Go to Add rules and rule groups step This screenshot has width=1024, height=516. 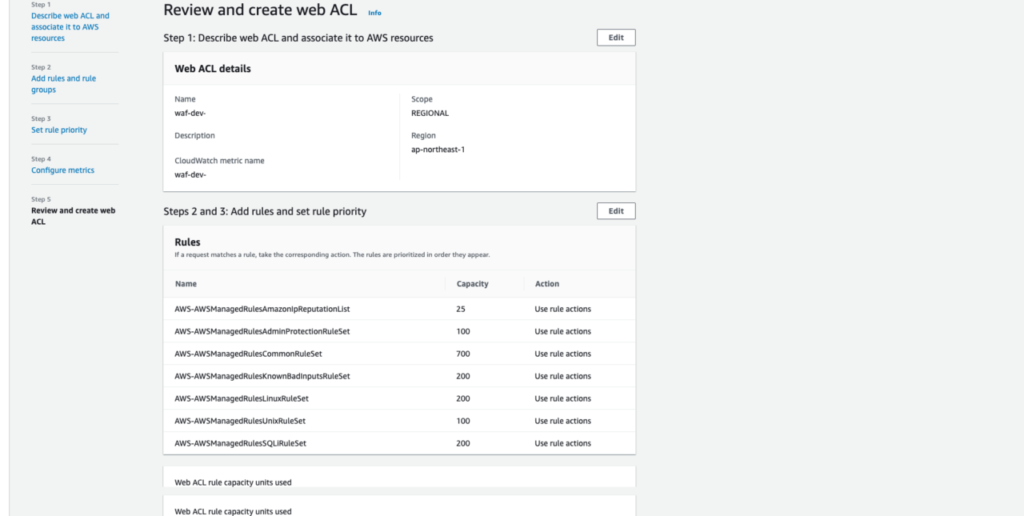tap(63, 84)
